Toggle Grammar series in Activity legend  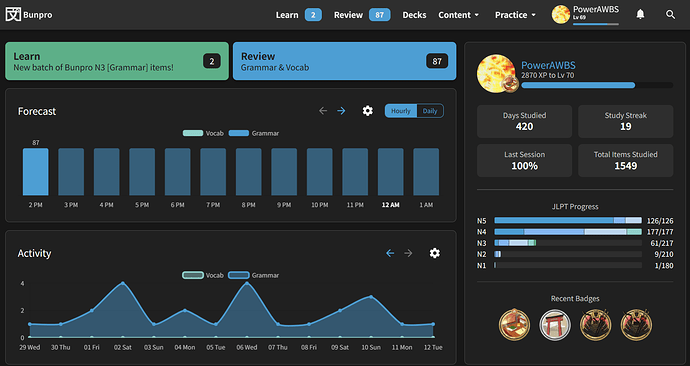click(254, 275)
